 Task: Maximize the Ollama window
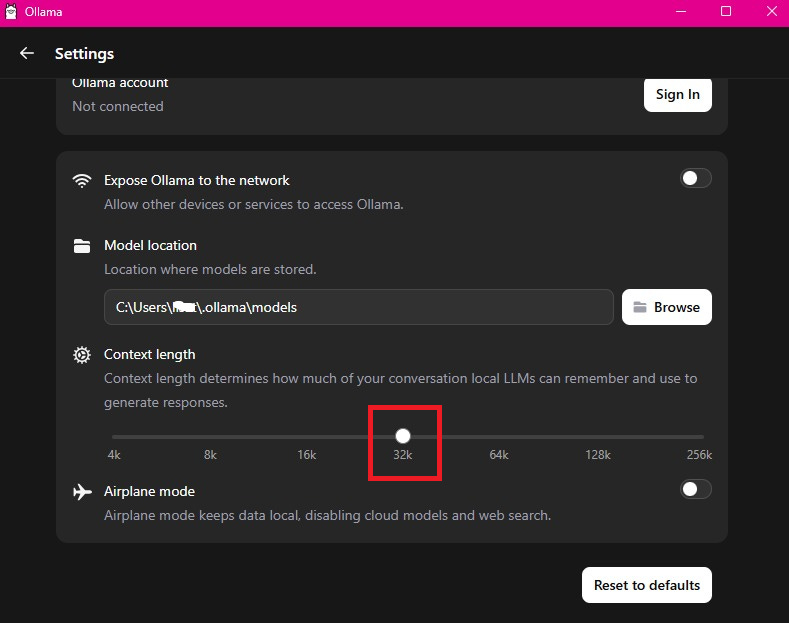click(726, 12)
